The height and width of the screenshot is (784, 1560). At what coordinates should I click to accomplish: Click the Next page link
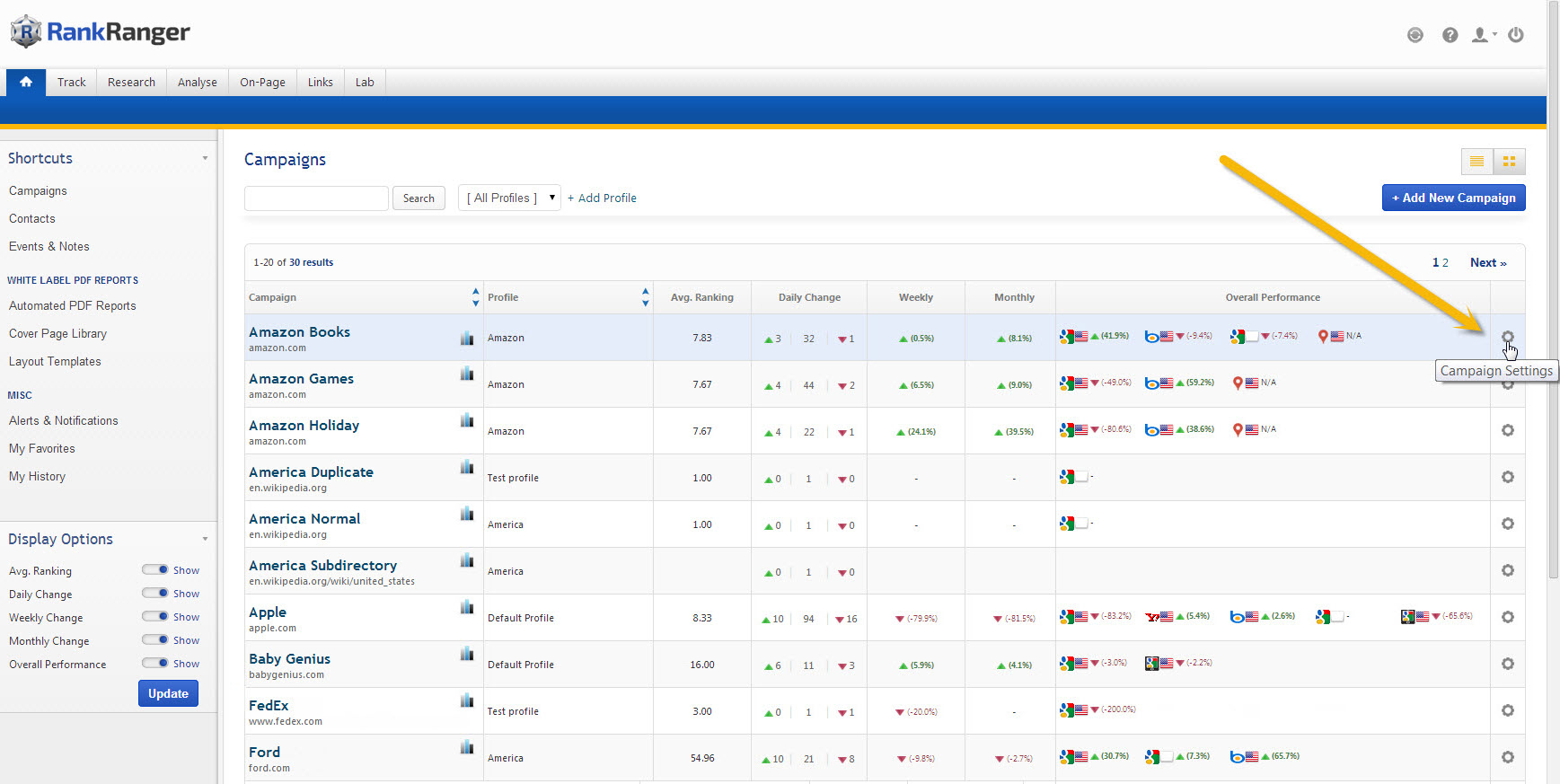click(x=1487, y=262)
